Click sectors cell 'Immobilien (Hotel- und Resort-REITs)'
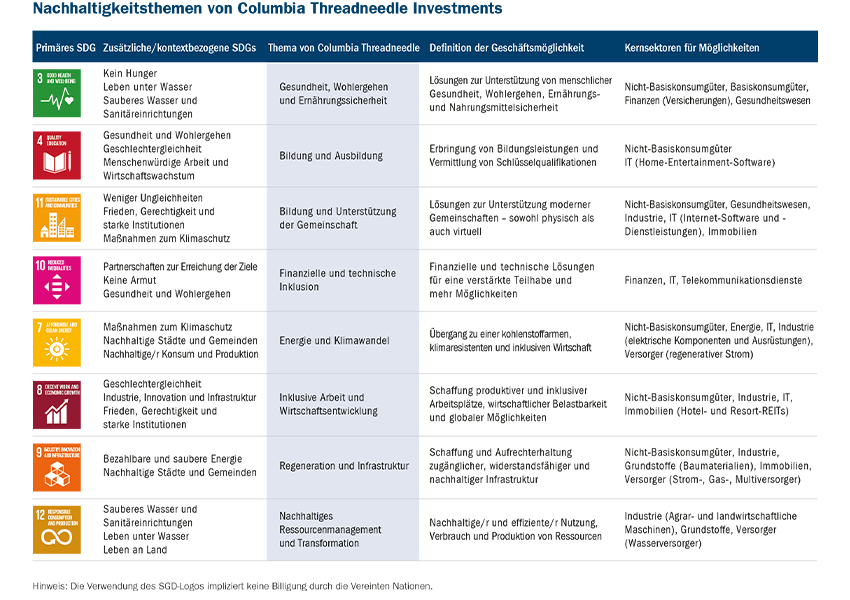The image size is (850, 600). pos(706,411)
